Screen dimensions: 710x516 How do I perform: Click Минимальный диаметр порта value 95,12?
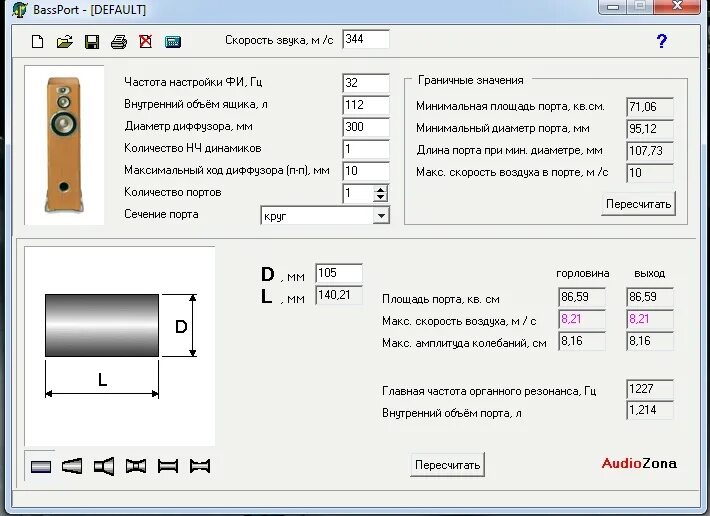[x=650, y=129]
